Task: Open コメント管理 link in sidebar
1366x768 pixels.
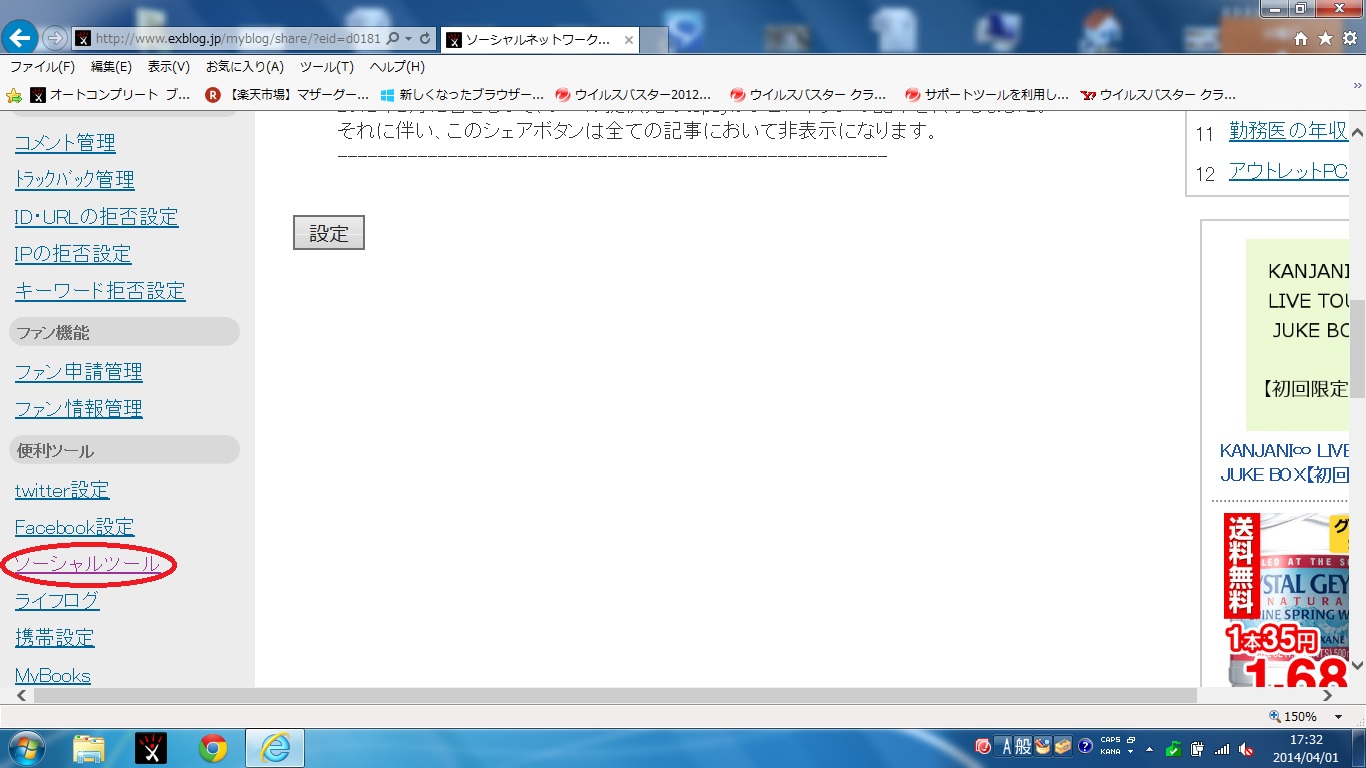Action: coord(65,143)
